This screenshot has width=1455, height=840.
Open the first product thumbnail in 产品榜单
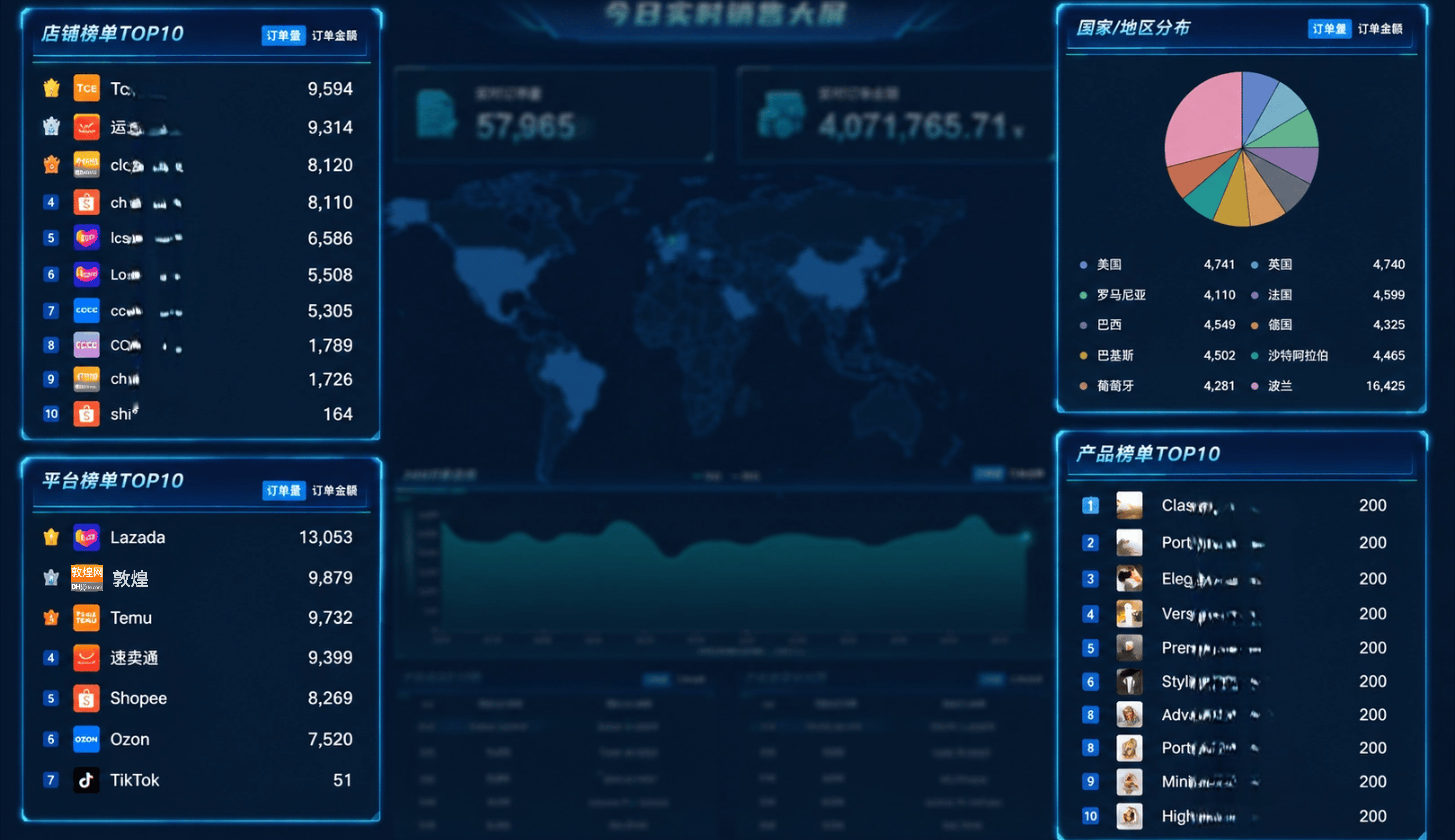pyautogui.click(x=1129, y=505)
